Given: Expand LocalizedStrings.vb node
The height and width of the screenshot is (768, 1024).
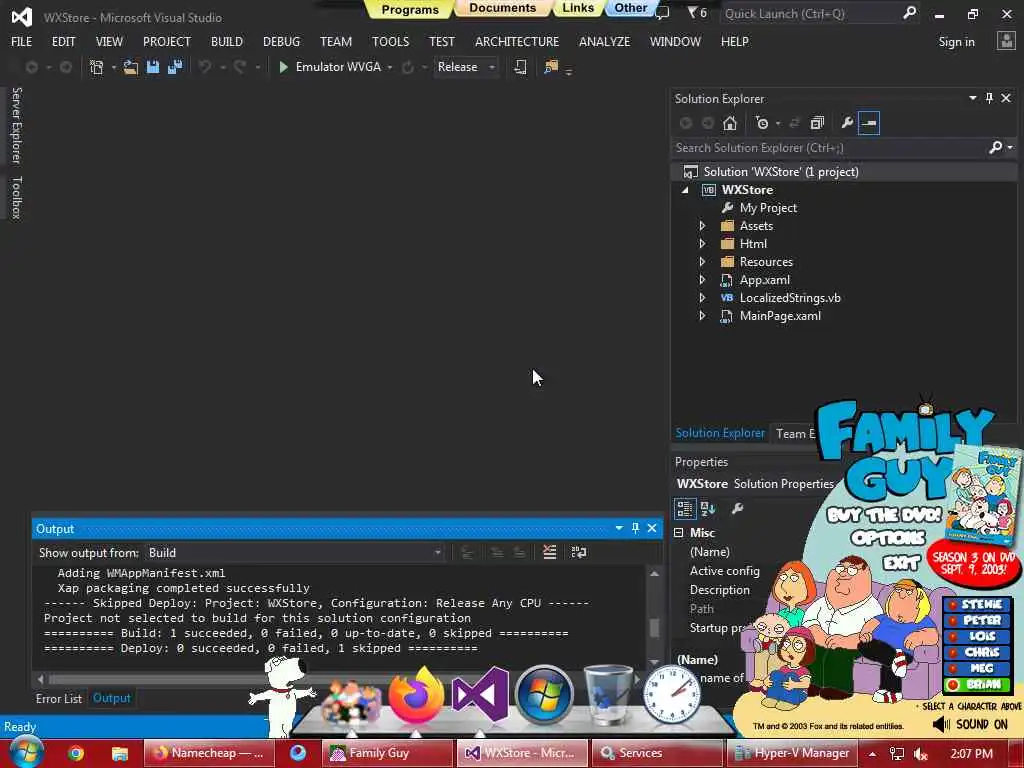Looking at the screenshot, I should [703, 298].
